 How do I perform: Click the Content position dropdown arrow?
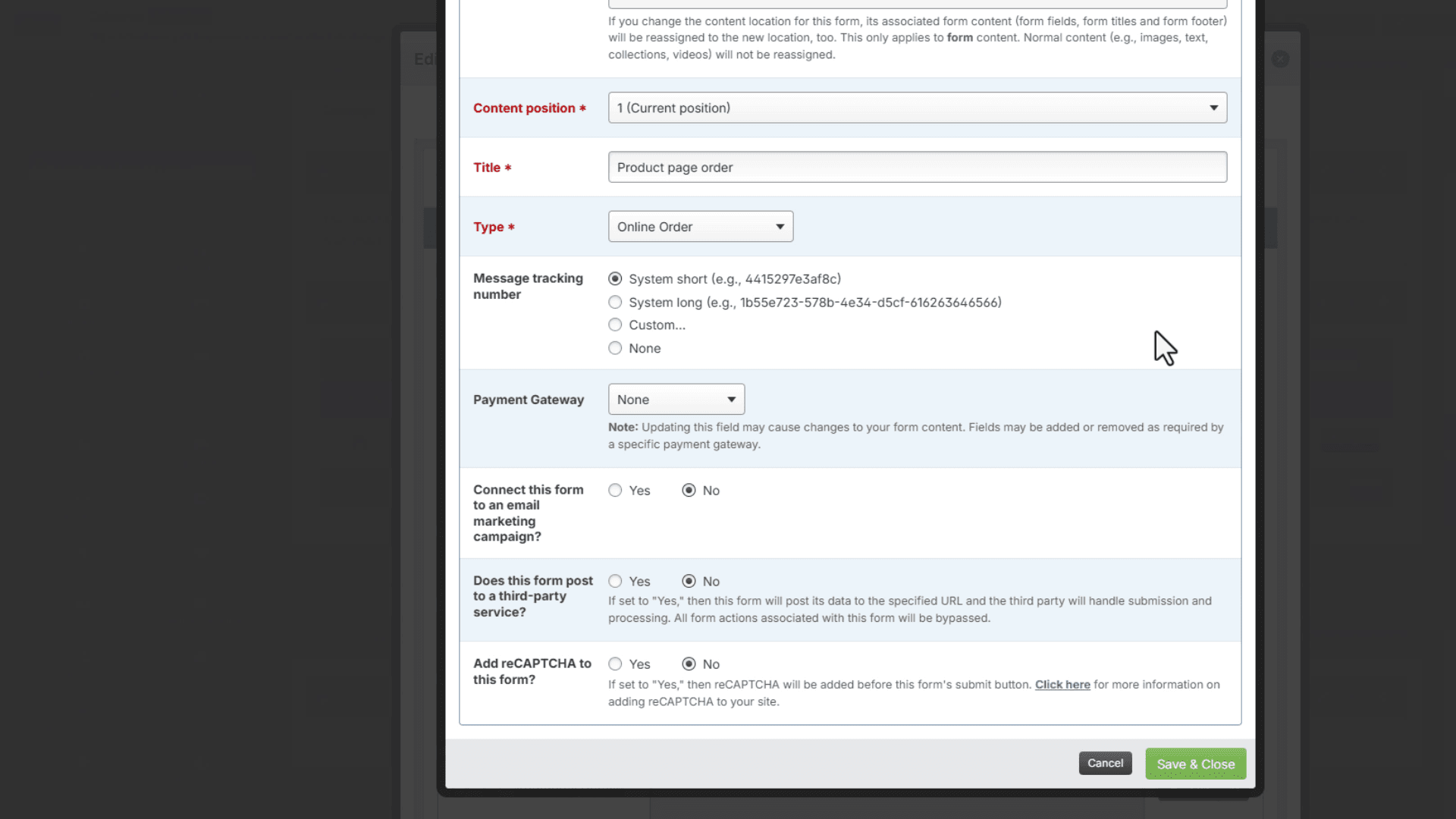pyautogui.click(x=1213, y=108)
